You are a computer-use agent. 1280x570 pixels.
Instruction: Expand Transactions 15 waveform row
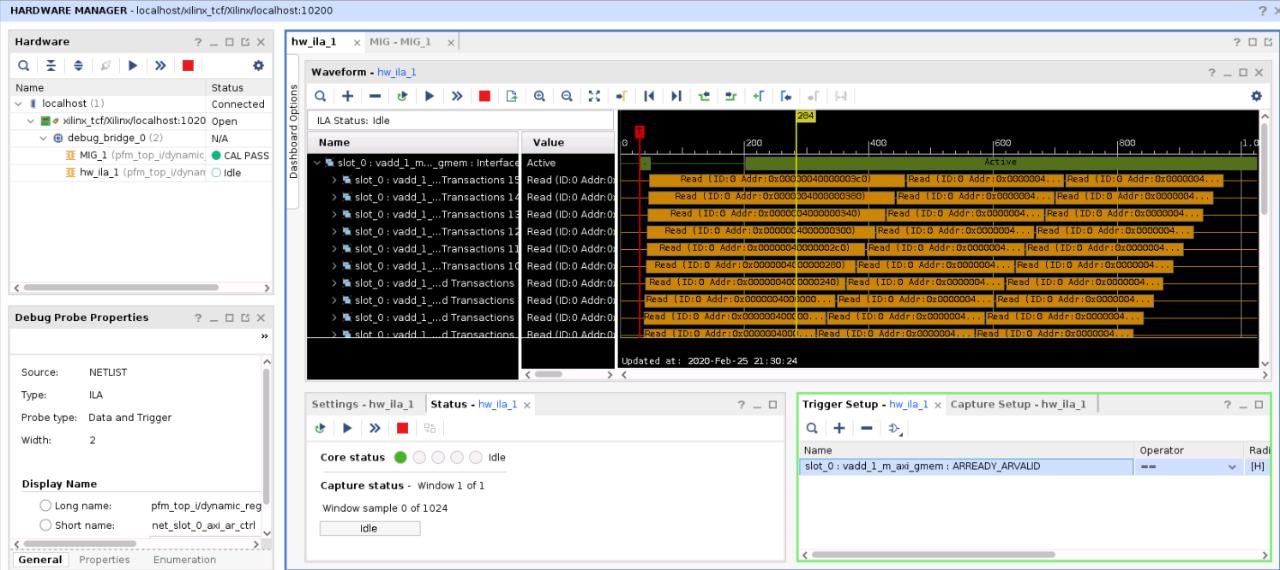[335, 180]
